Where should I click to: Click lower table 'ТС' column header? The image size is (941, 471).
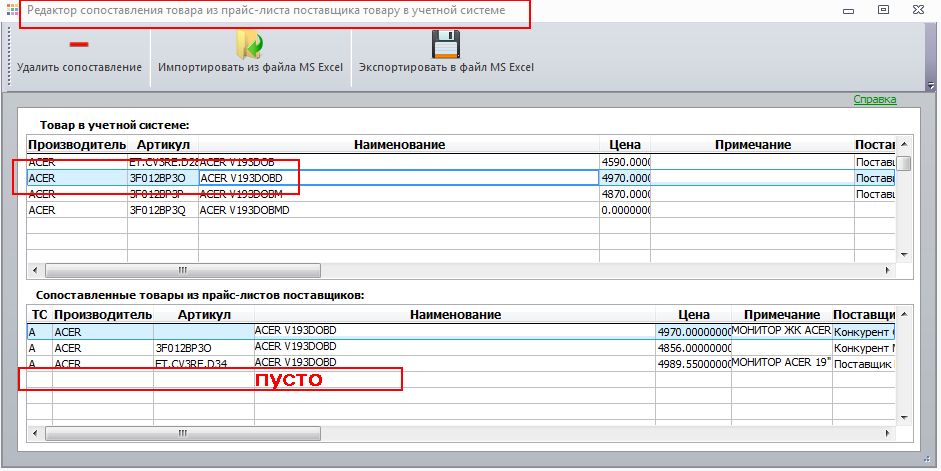[40, 314]
